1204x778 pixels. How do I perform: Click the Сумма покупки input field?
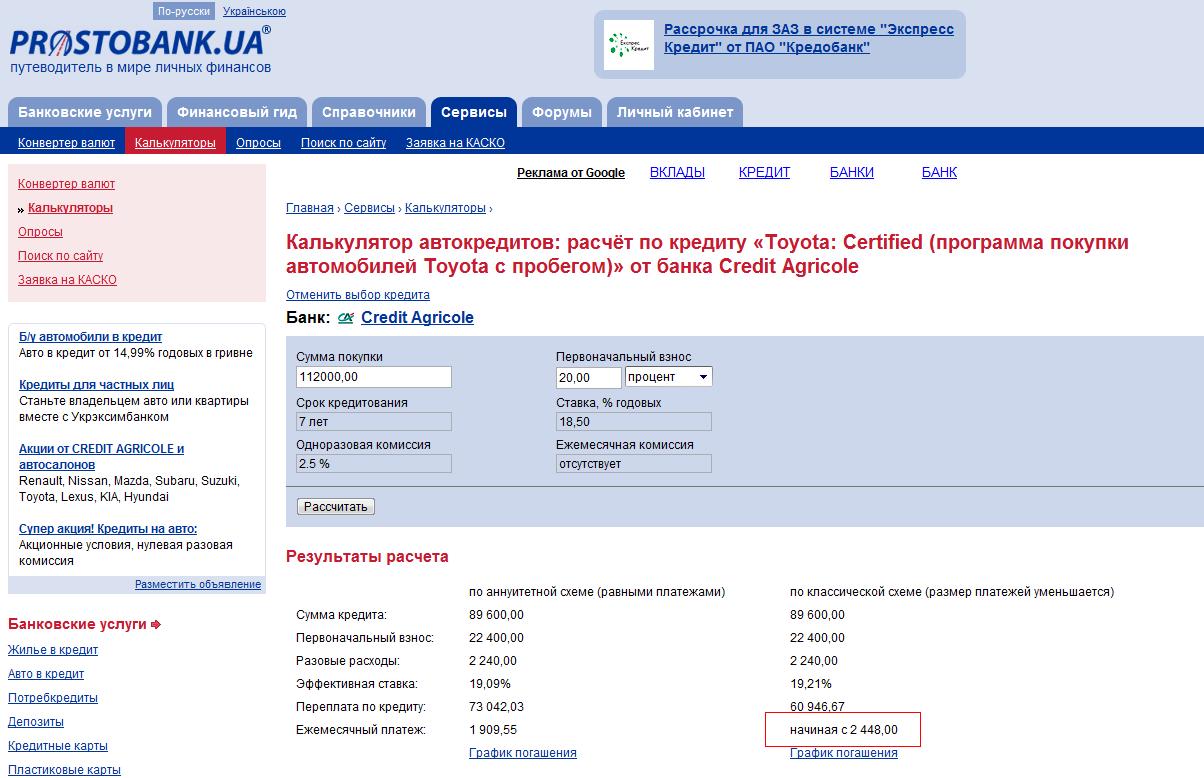click(x=374, y=377)
